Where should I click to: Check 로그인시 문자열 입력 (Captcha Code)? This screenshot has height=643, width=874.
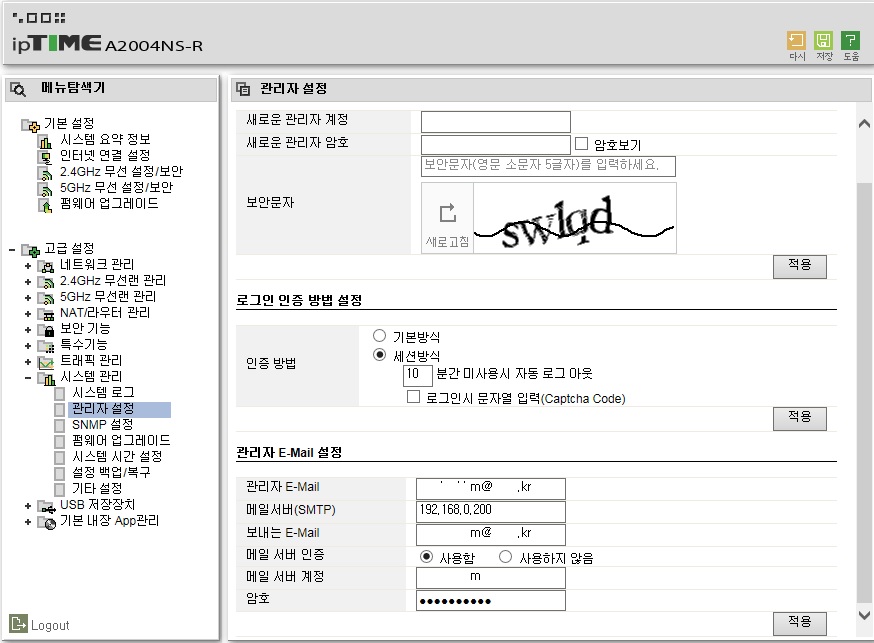pos(414,397)
